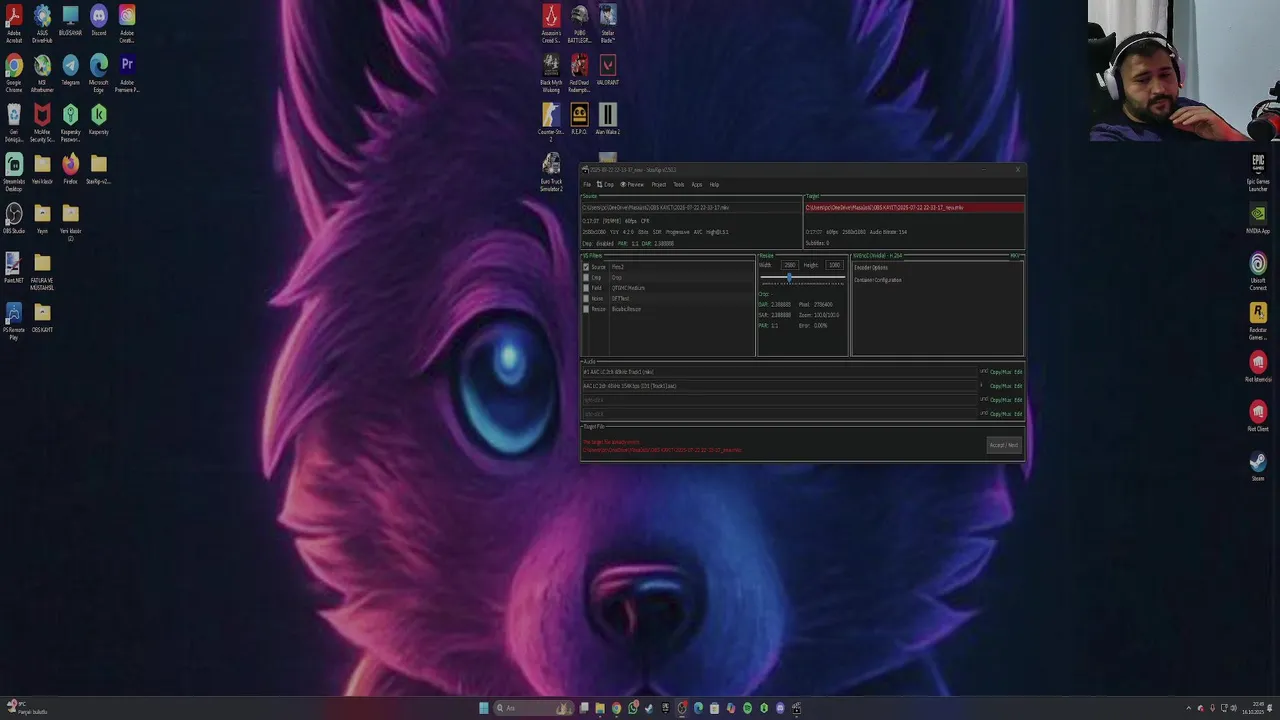This screenshot has width=1280, height=720.
Task: Click the Windows Start button on taskbar
Action: (484, 708)
